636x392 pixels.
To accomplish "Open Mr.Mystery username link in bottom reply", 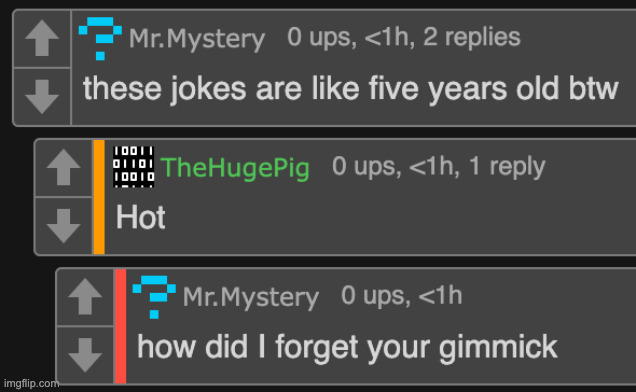I will click(x=251, y=297).
